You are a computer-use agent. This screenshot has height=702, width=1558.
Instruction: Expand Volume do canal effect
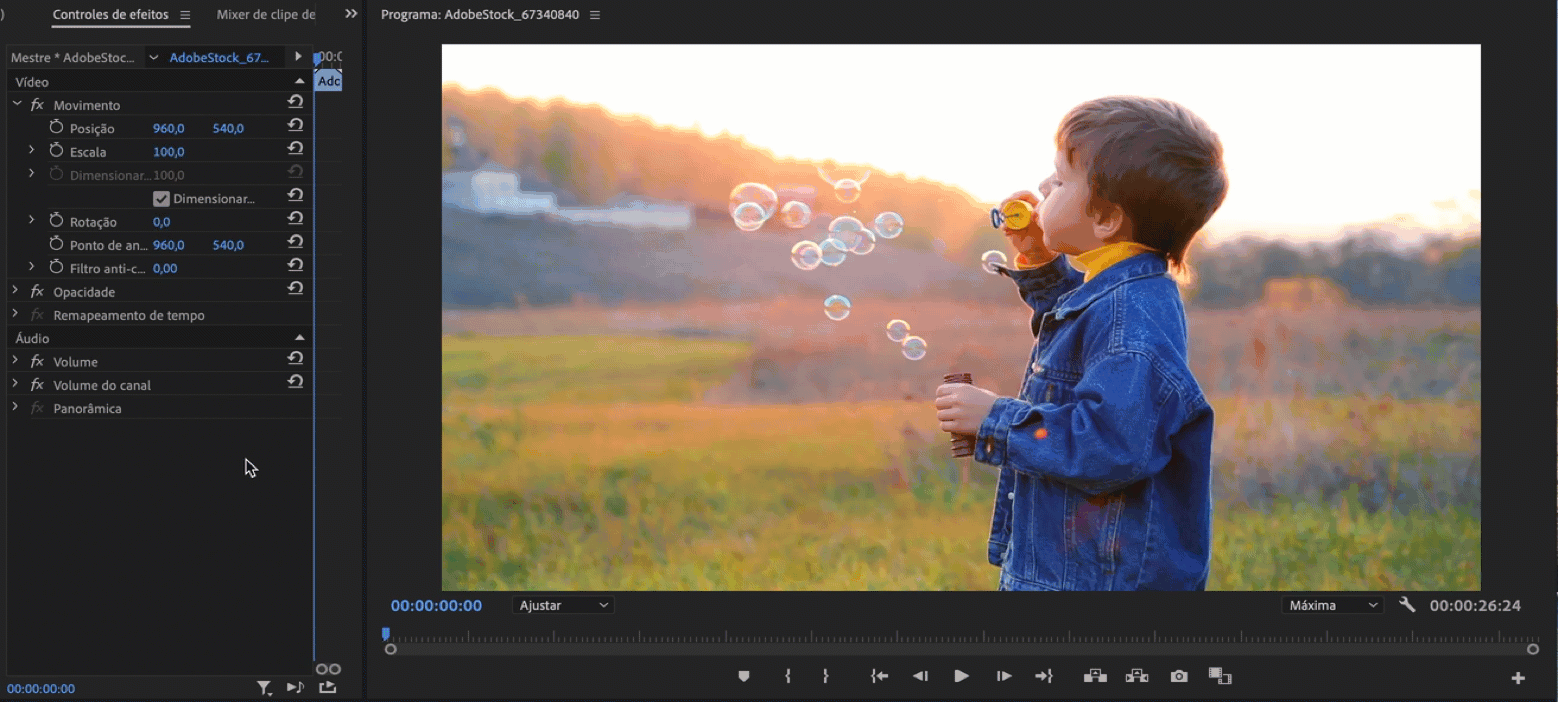click(15, 384)
